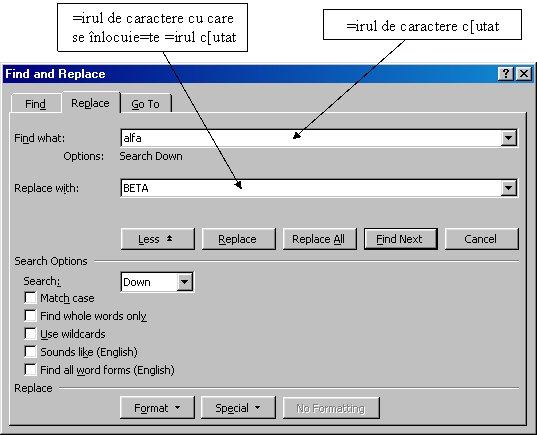Expand the Find what history dropdown arrow
Screen dimensions: 537x435
(x=509, y=138)
